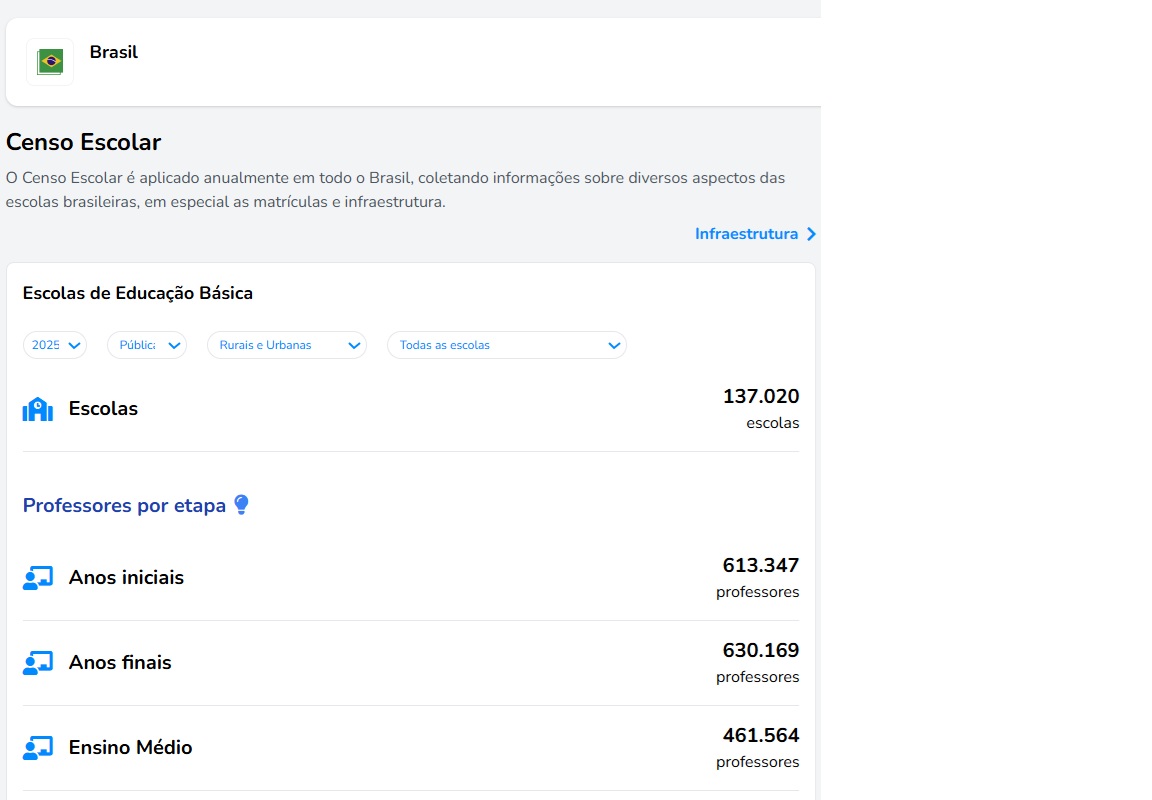Click the Escolas row label
The image size is (1152, 800).
click(103, 409)
